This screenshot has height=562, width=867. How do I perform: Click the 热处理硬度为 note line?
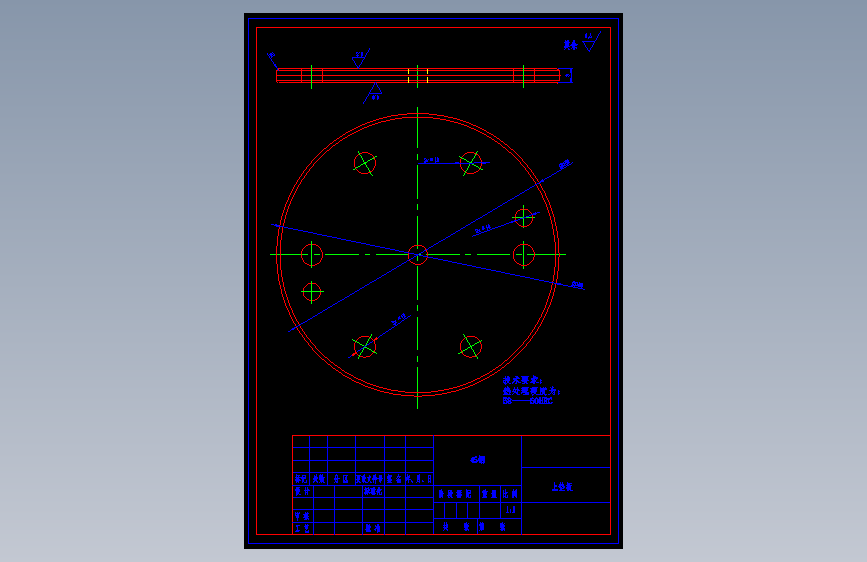tap(531, 391)
